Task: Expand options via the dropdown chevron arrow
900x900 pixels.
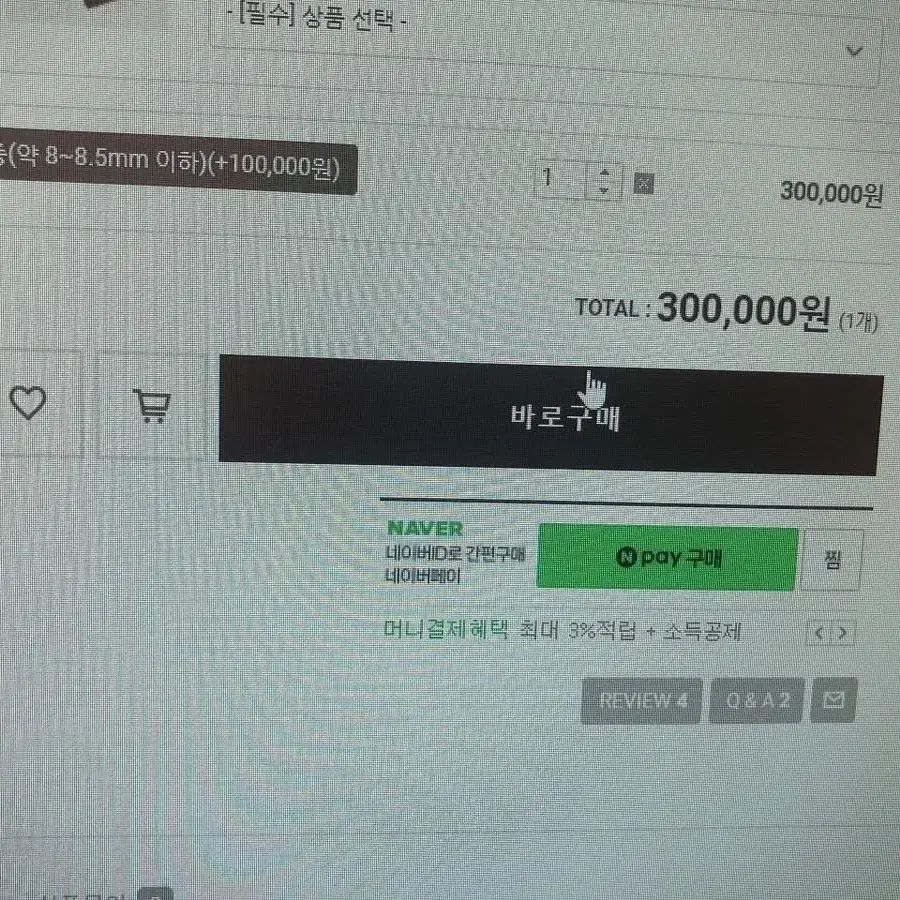Action: pos(855,51)
